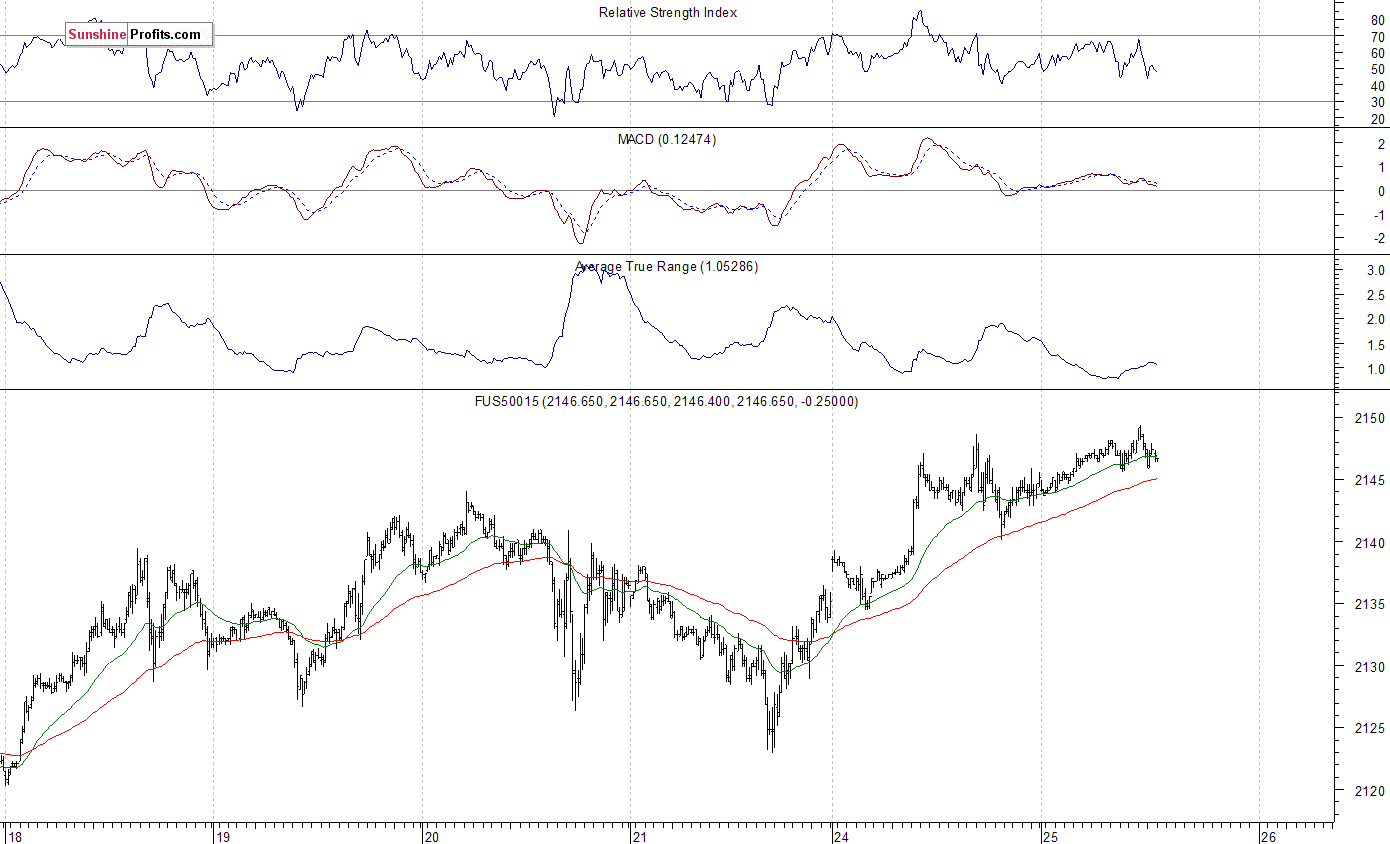Click the ATR 3.0 axis label

1376,271
